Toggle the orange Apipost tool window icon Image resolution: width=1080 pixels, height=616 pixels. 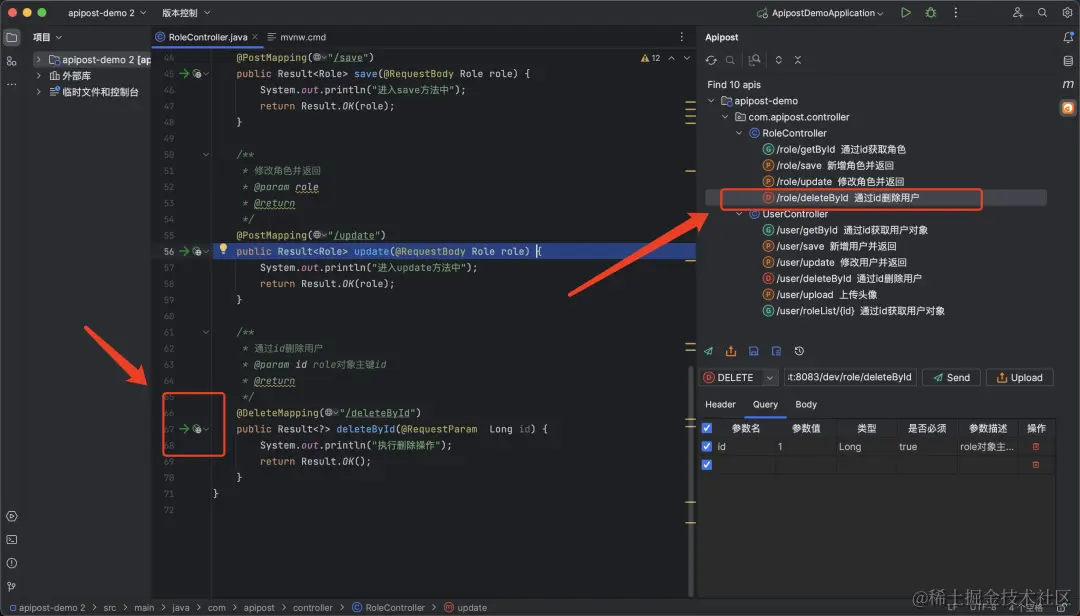(1068, 107)
